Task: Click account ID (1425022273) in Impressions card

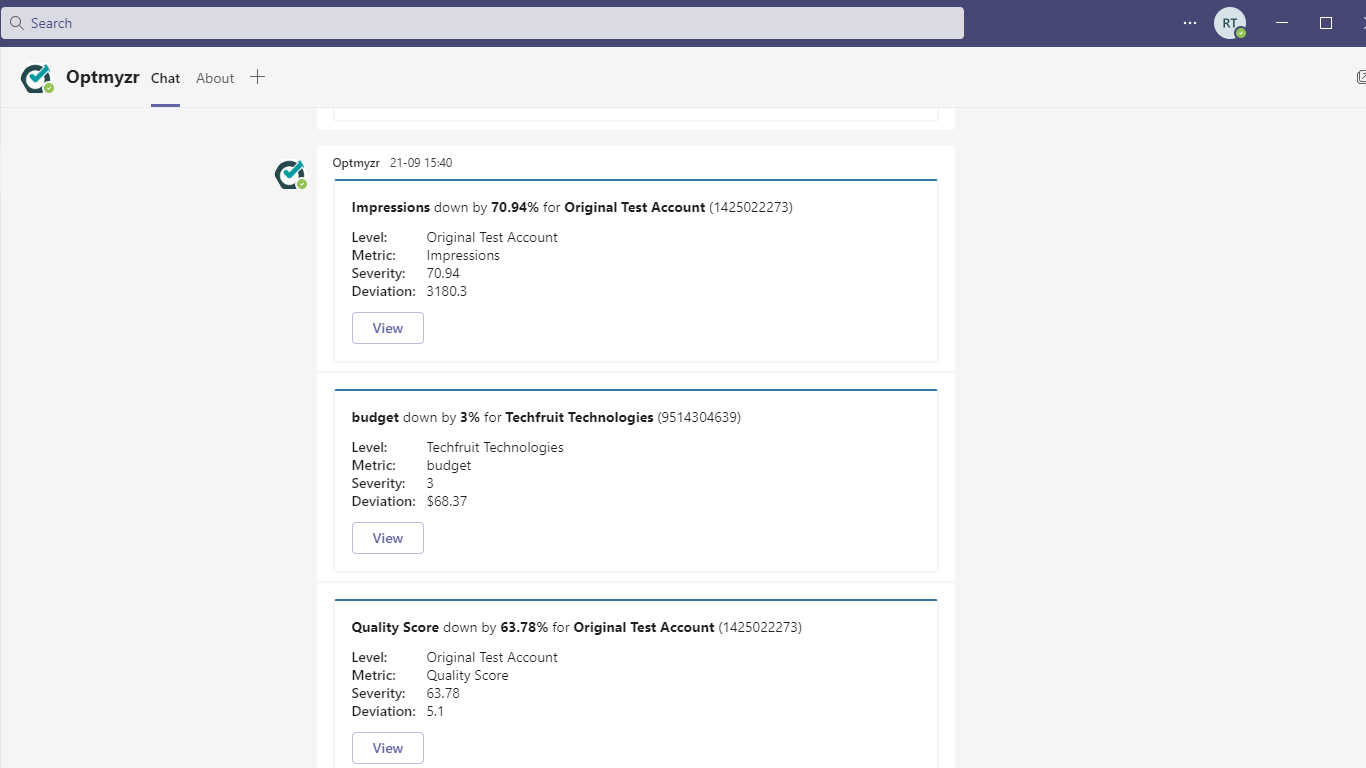Action: tap(751, 207)
